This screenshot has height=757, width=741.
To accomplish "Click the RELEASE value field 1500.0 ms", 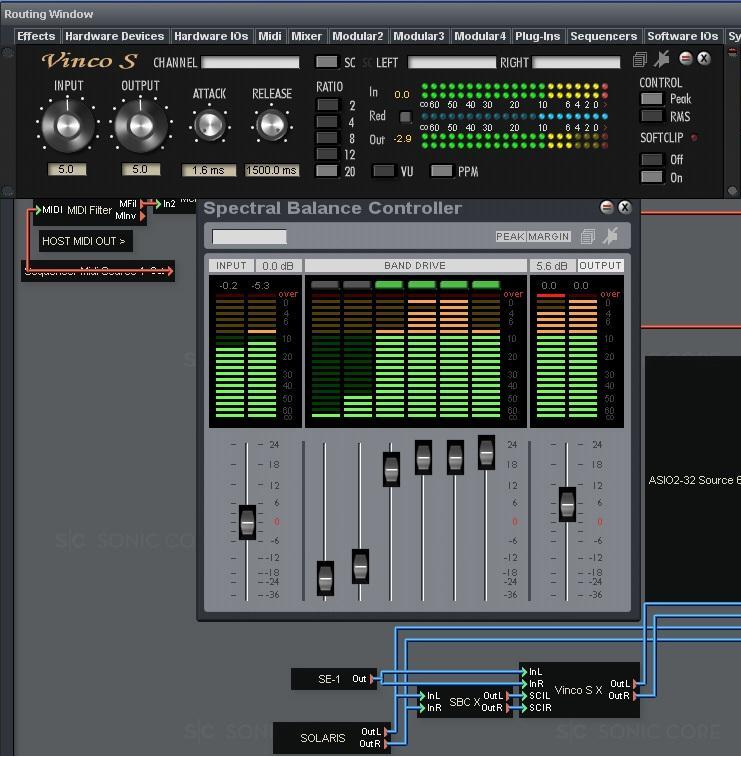I will [272, 170].
